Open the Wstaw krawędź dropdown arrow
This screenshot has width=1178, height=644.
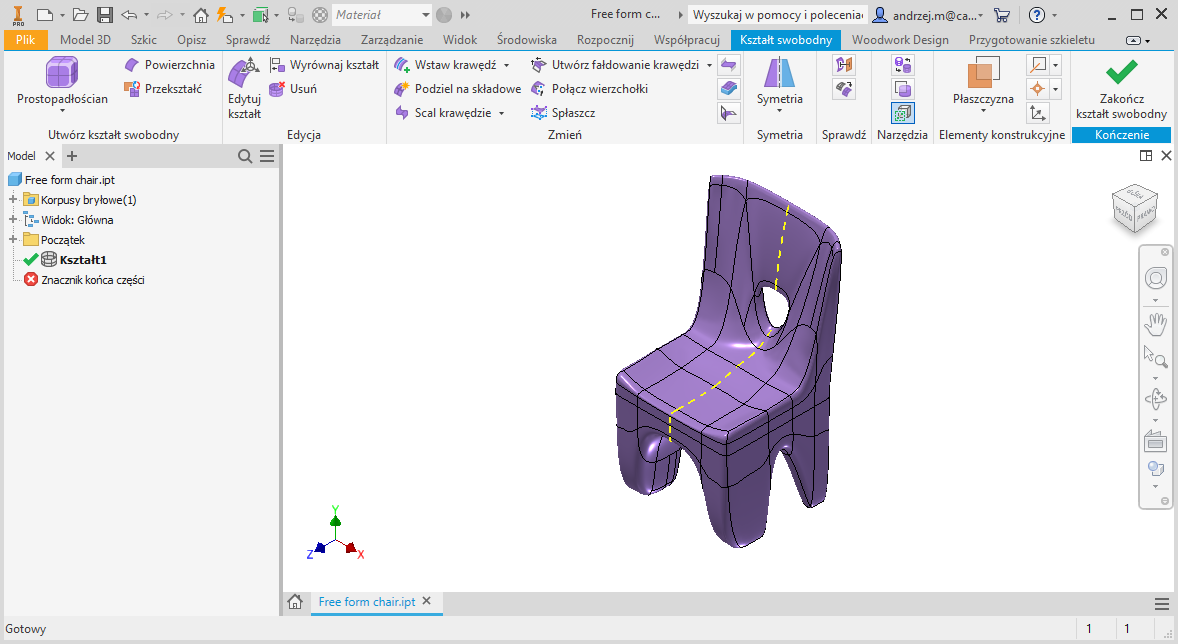click(506, 65)
